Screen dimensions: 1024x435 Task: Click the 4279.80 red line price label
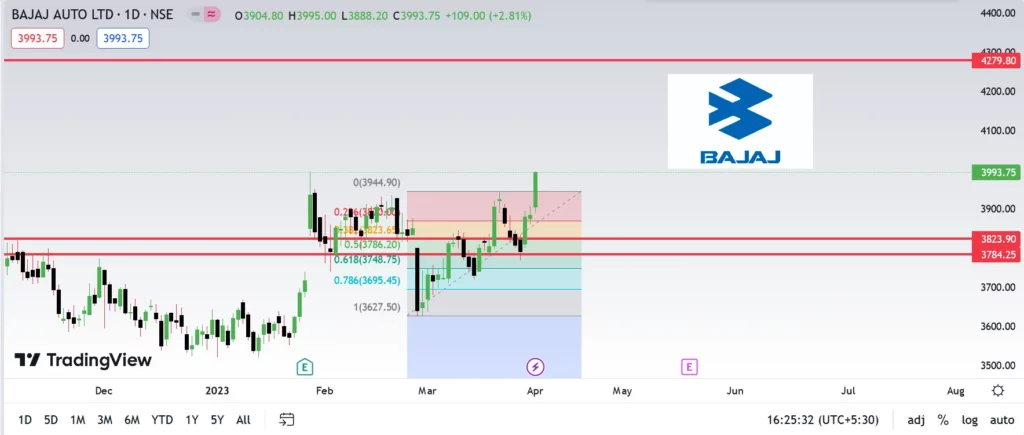point(996,61)
